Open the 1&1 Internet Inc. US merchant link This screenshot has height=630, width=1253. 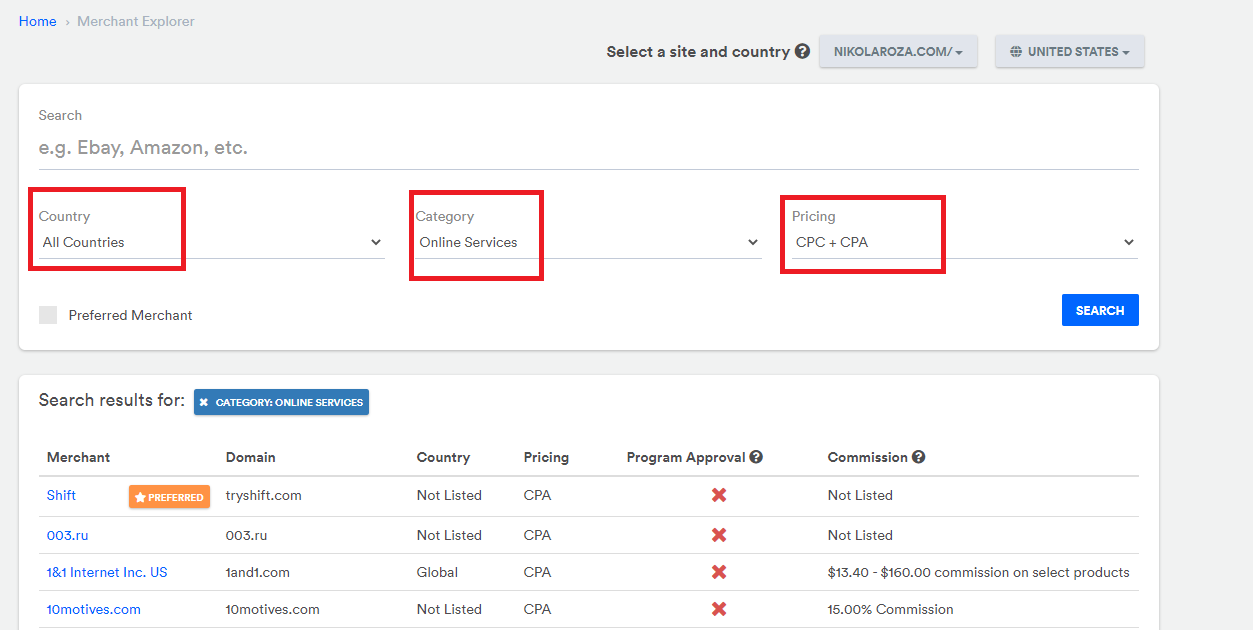[107, 573]
